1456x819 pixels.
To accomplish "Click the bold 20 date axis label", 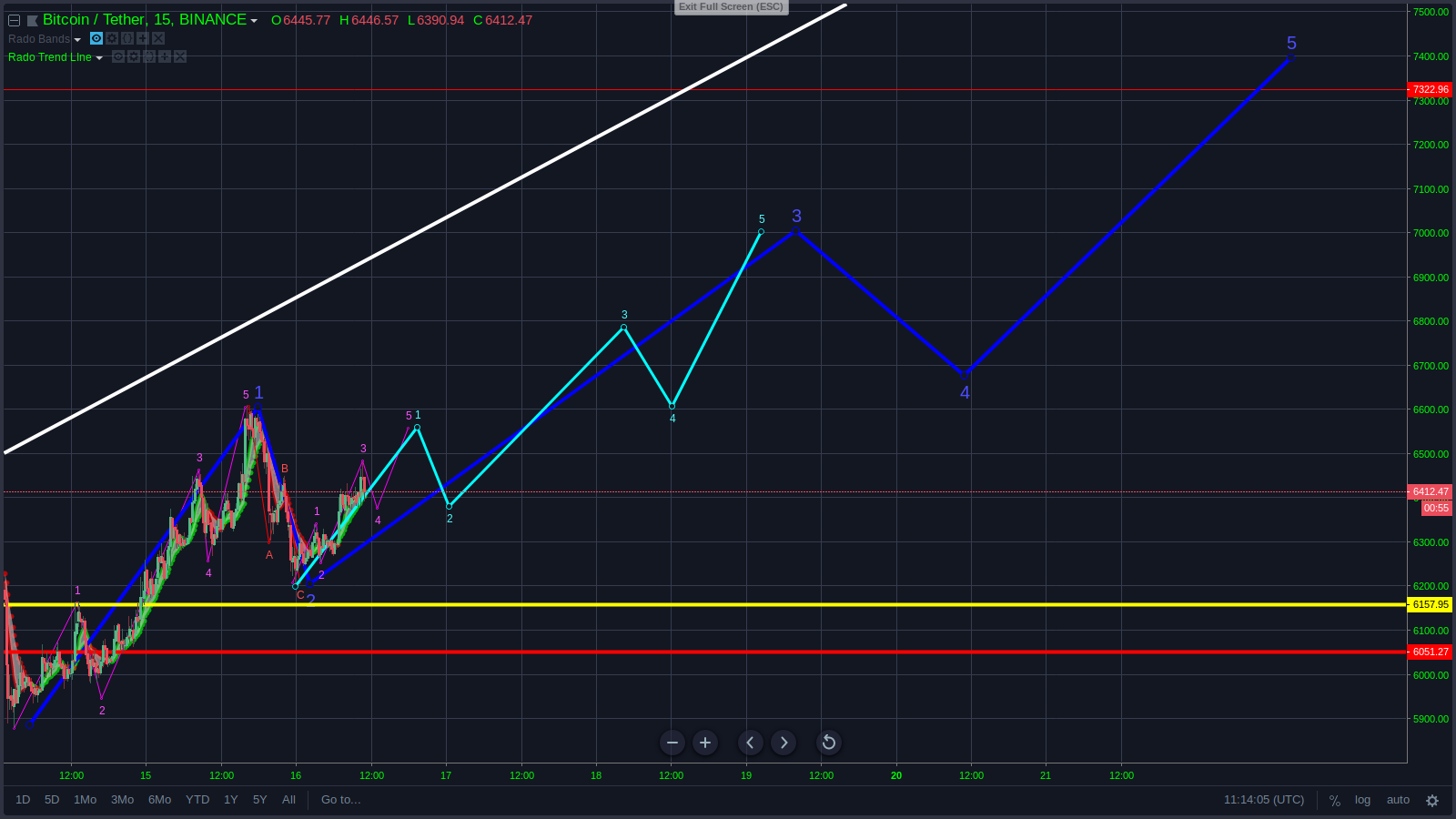I will point(896,775).
